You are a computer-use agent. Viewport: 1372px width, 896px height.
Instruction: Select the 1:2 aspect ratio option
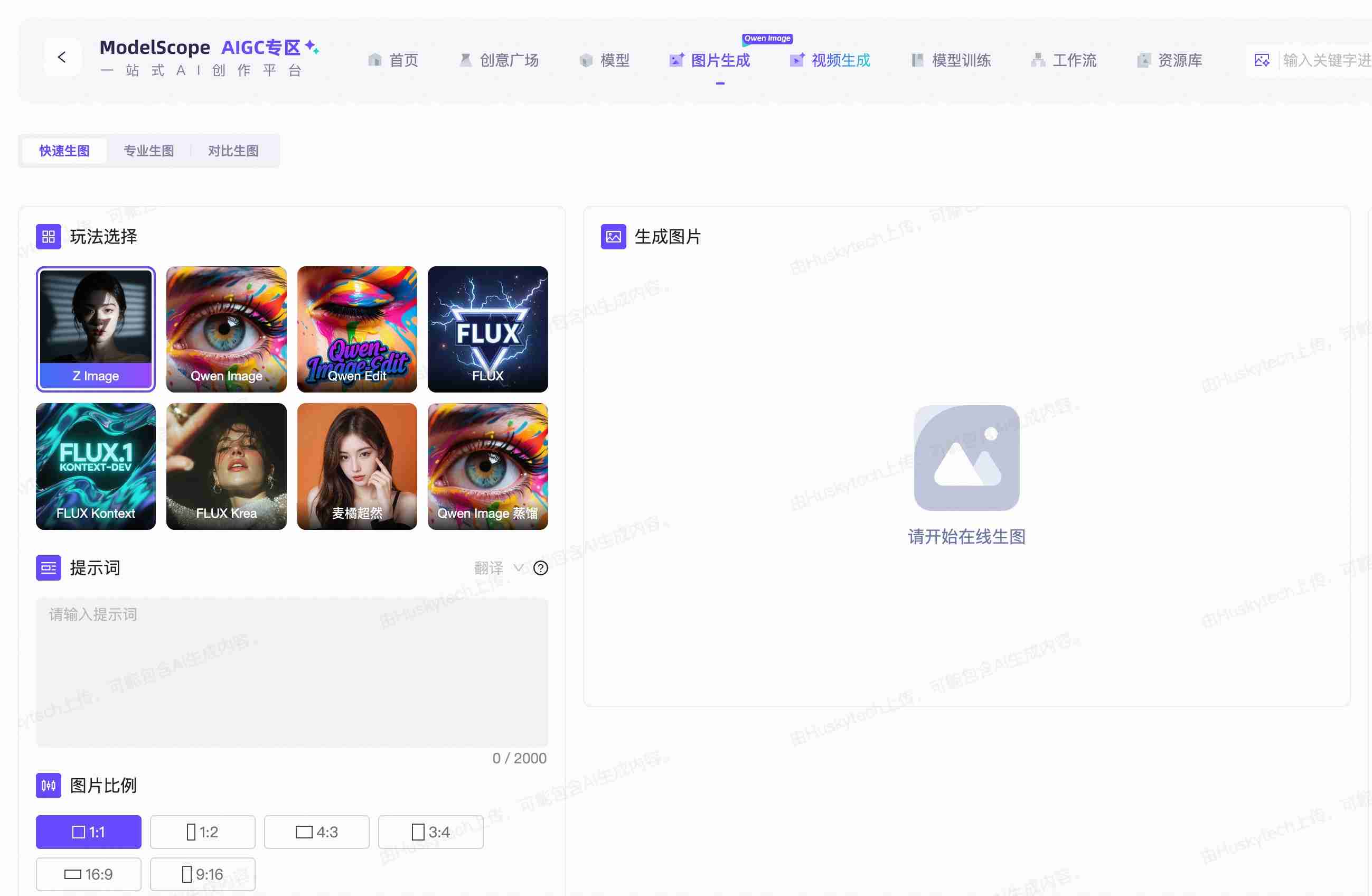coord(202,832)
